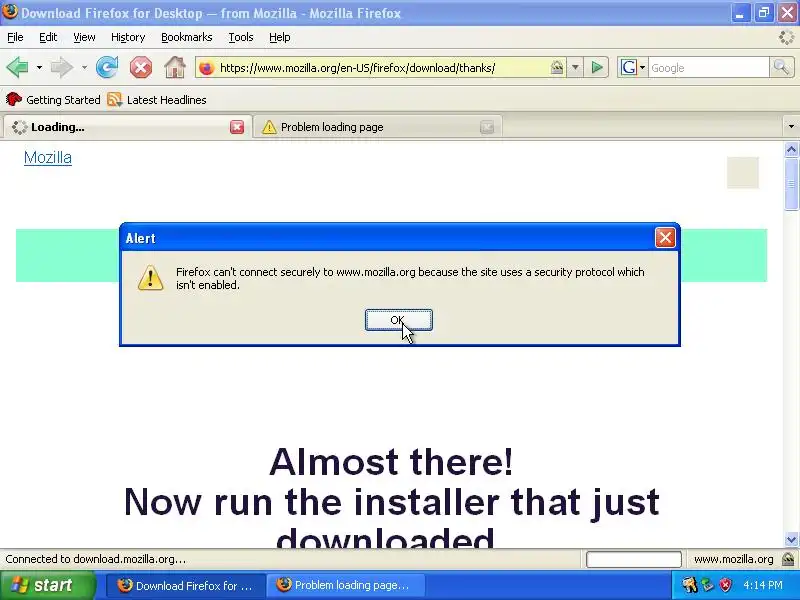Open the File menu

[15, 37]
